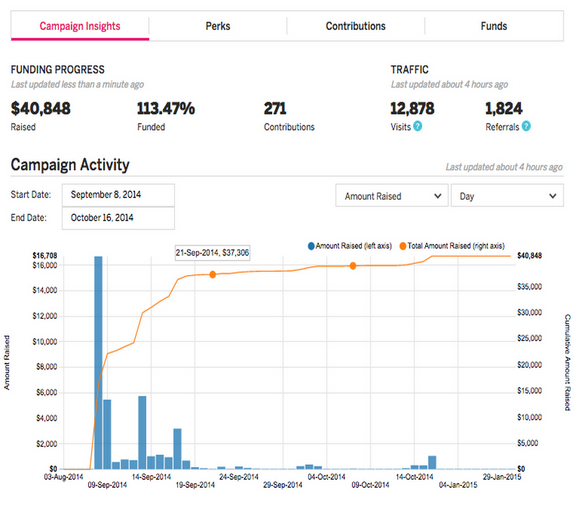Viewport: 585px width, 509px height.
Task: Select the orange point near 07-Oct-2014
Action: click(x=353, y=266)
